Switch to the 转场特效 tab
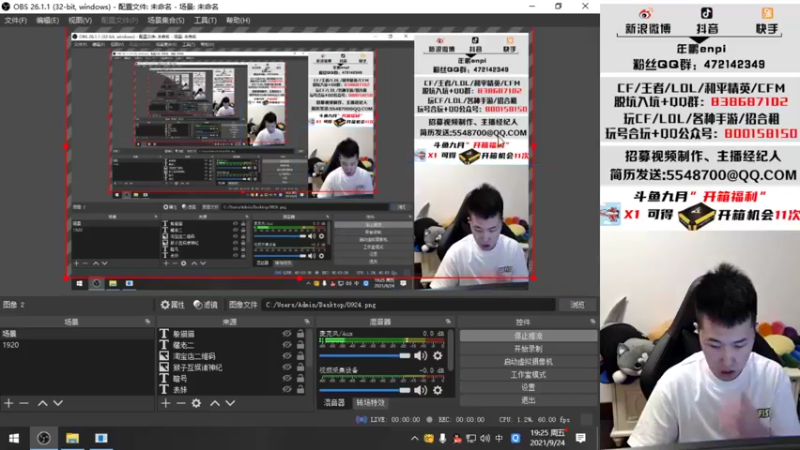800x450 pixels. click(x=370, y=403)
